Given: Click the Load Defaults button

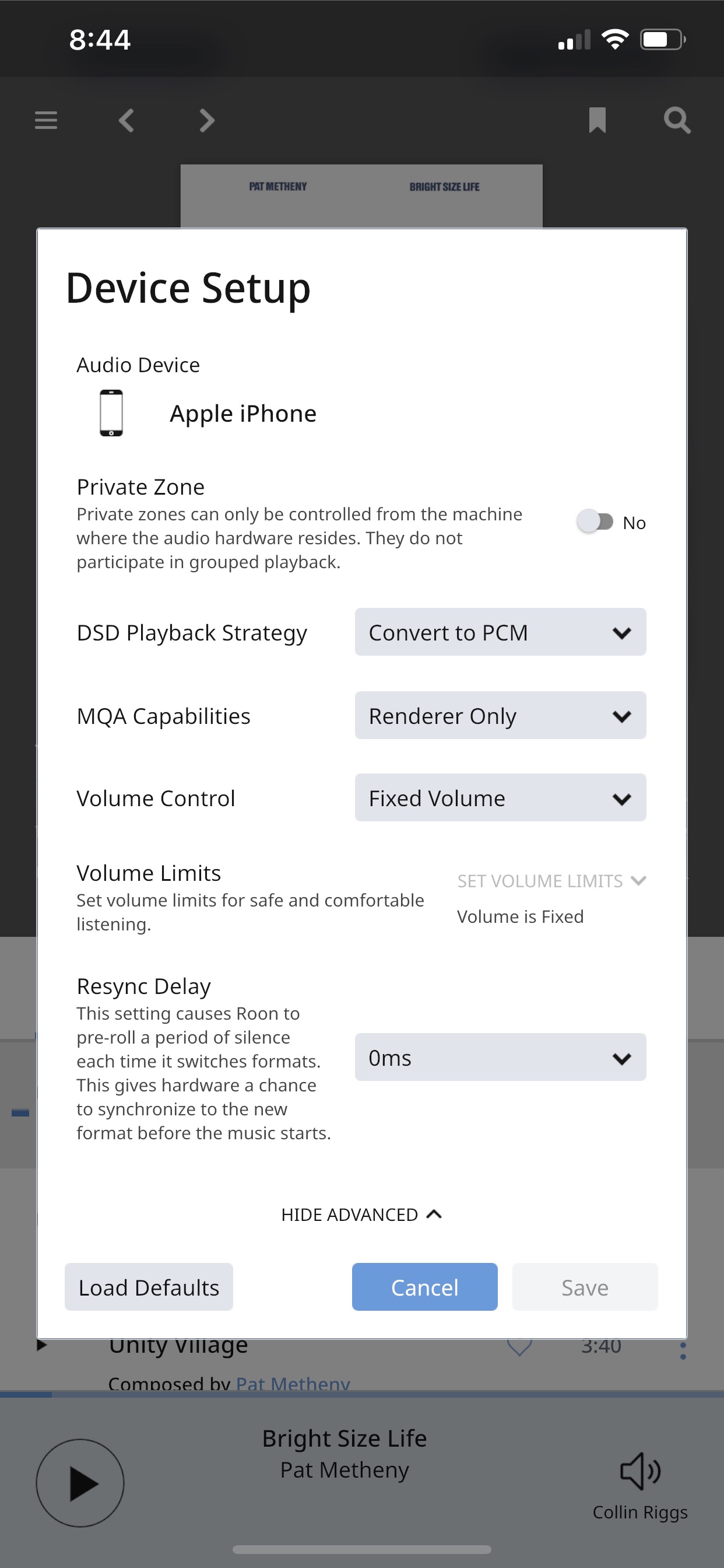Looking at the screenshot, I should pyautogui.click(x=149, y=1287).
